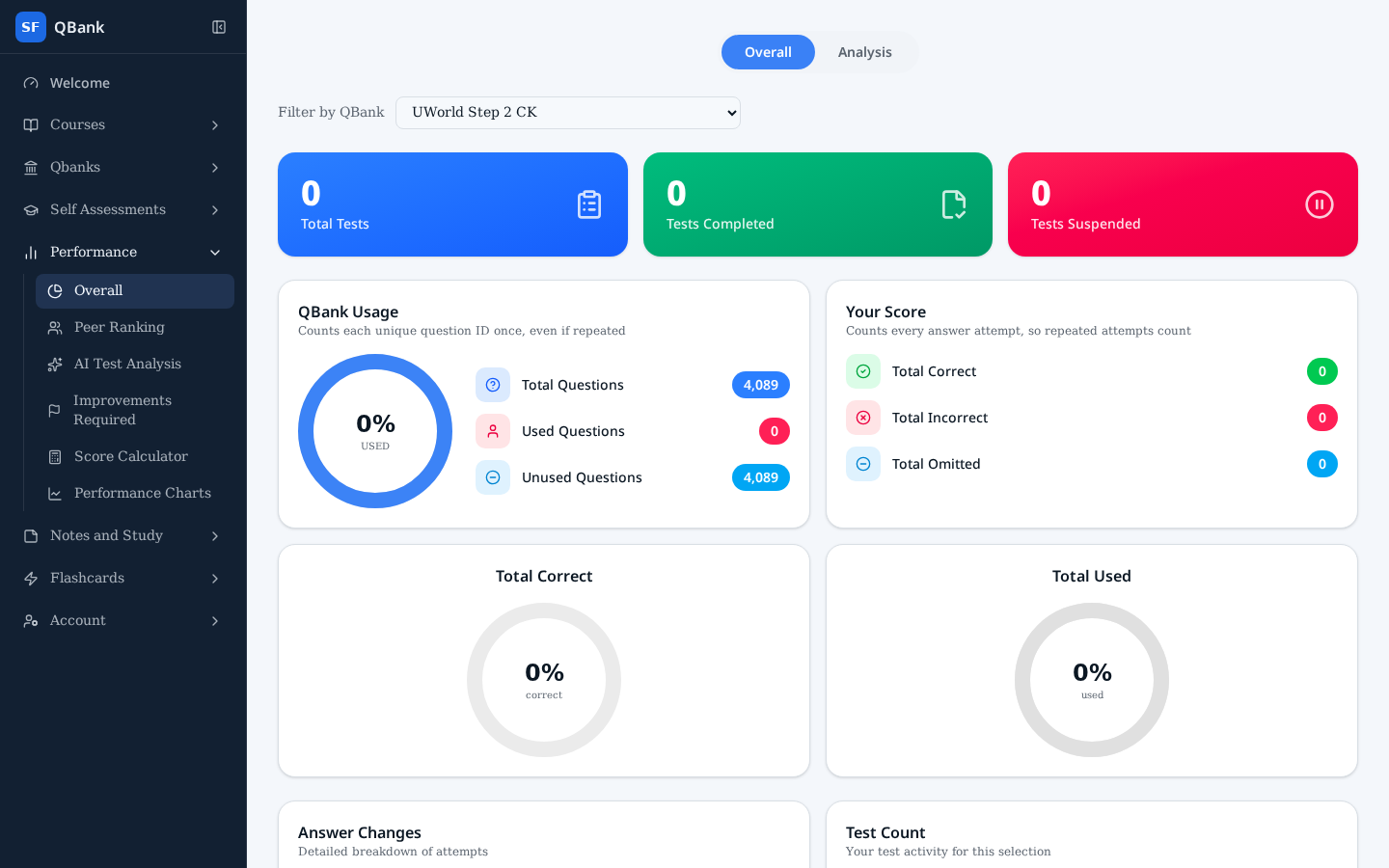Open AI Test Analysis page
The height and width of the screenshot is (868, 1389).
pyautogui.click(x=135, y=365)
